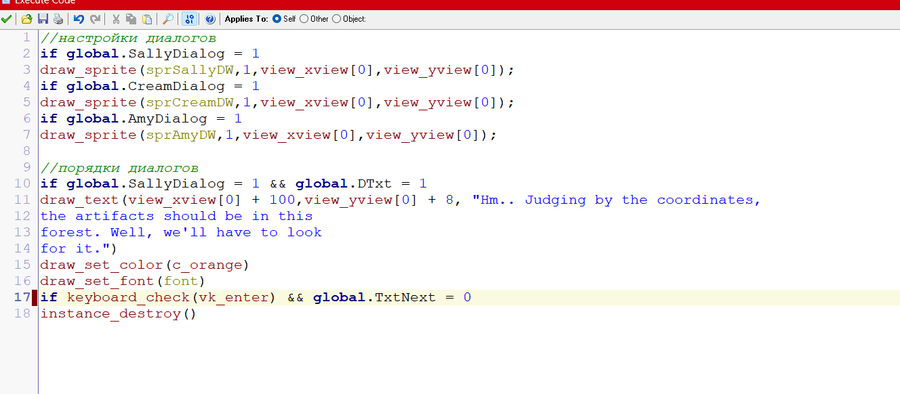
Task: Open a code file from disk
Action: (26, 19)
